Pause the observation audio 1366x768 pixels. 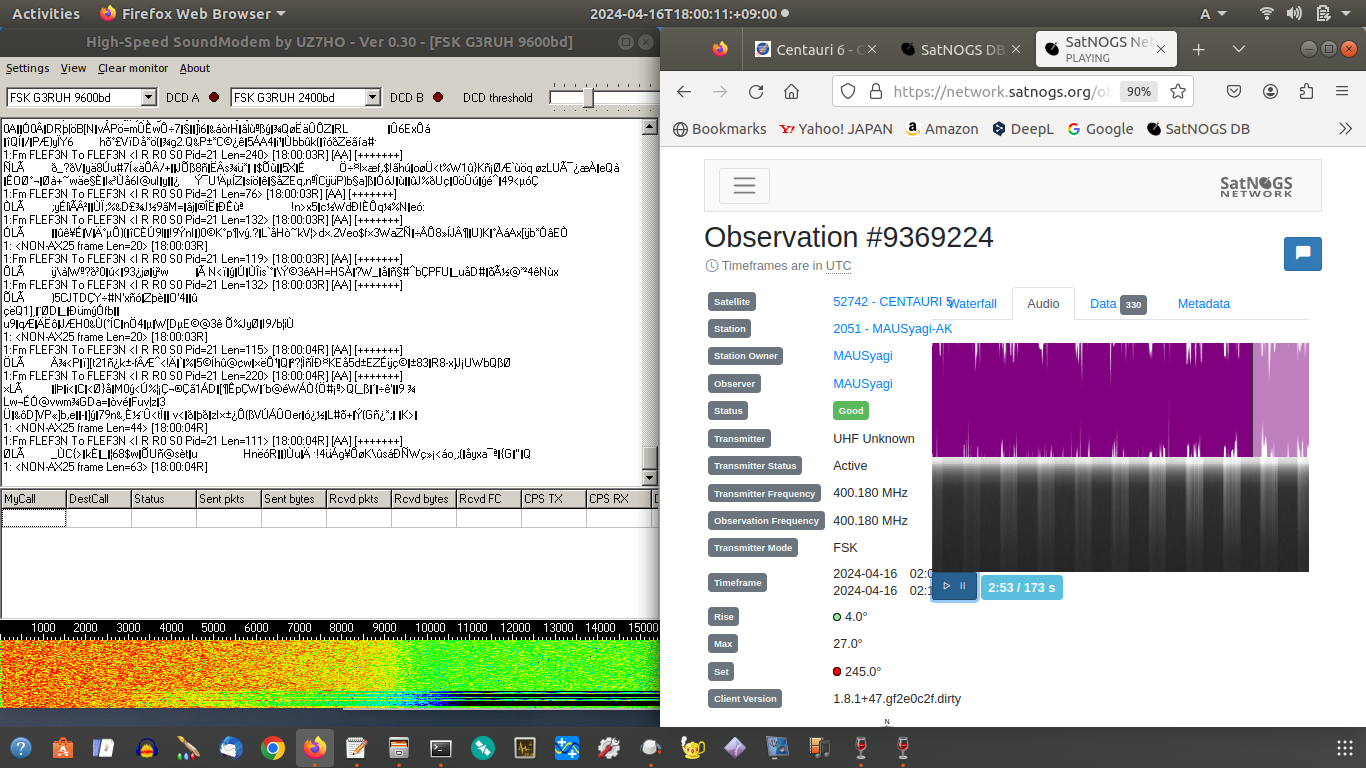point(963,586)
